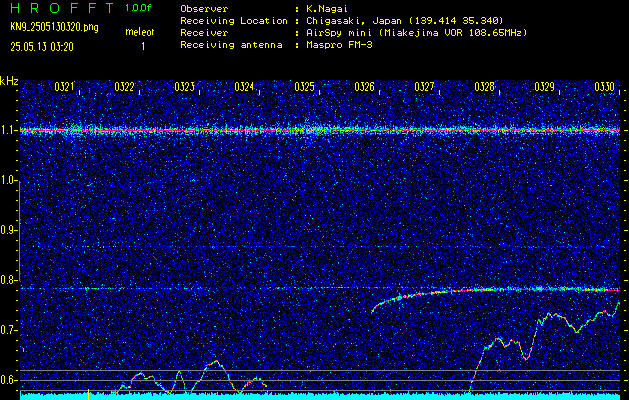Image resolution: width=629 pixels, height=400 pixels.
Task: Click the HROFFT title text
Action: pyautogui.click(x=62, y=8)
